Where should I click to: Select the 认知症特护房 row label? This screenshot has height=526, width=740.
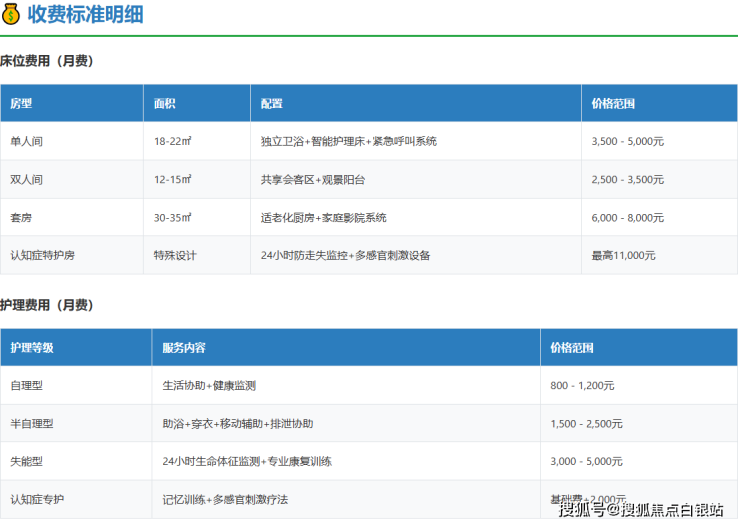tap(42, 256)
